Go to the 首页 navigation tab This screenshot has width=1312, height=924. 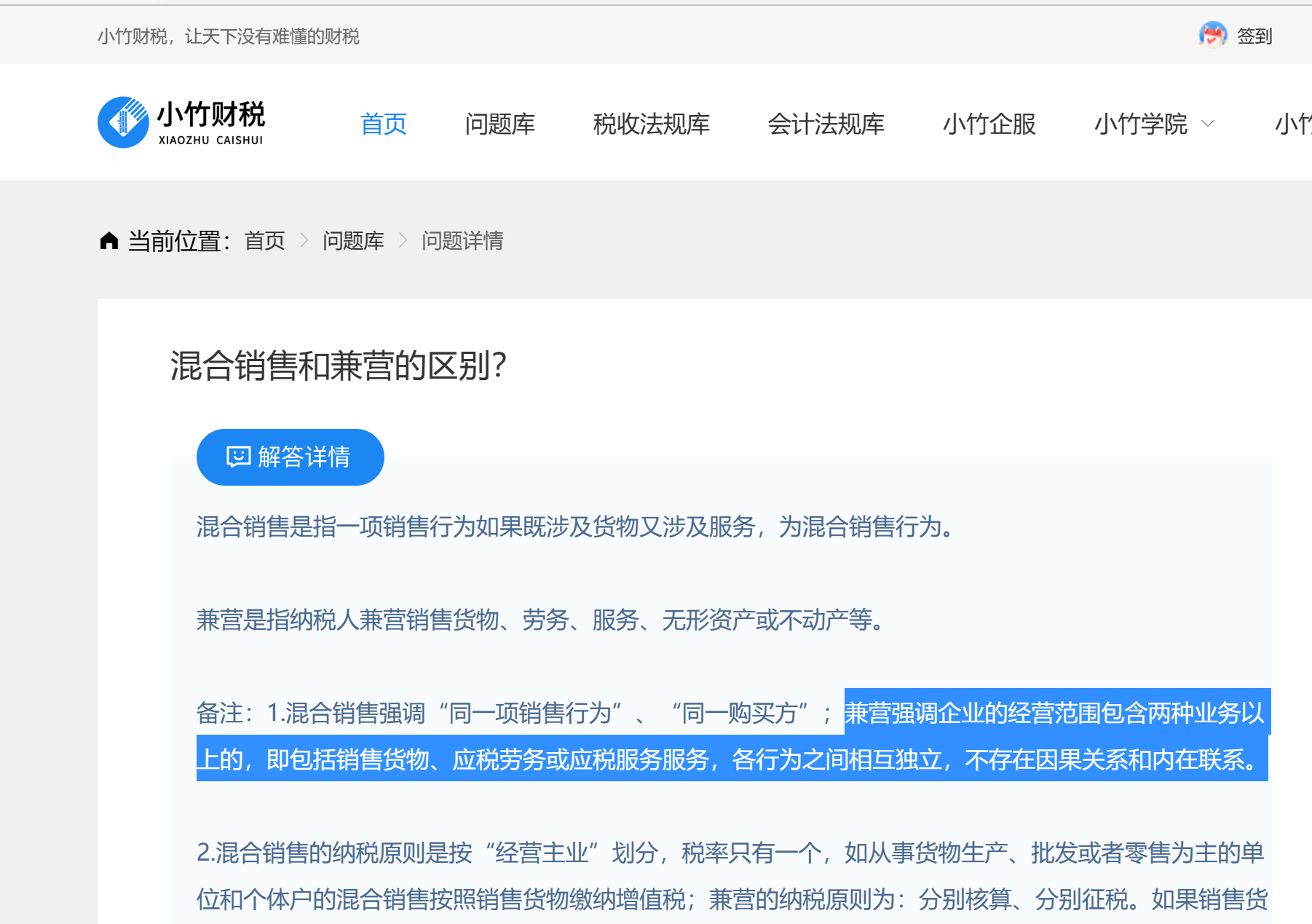(383, 124)
